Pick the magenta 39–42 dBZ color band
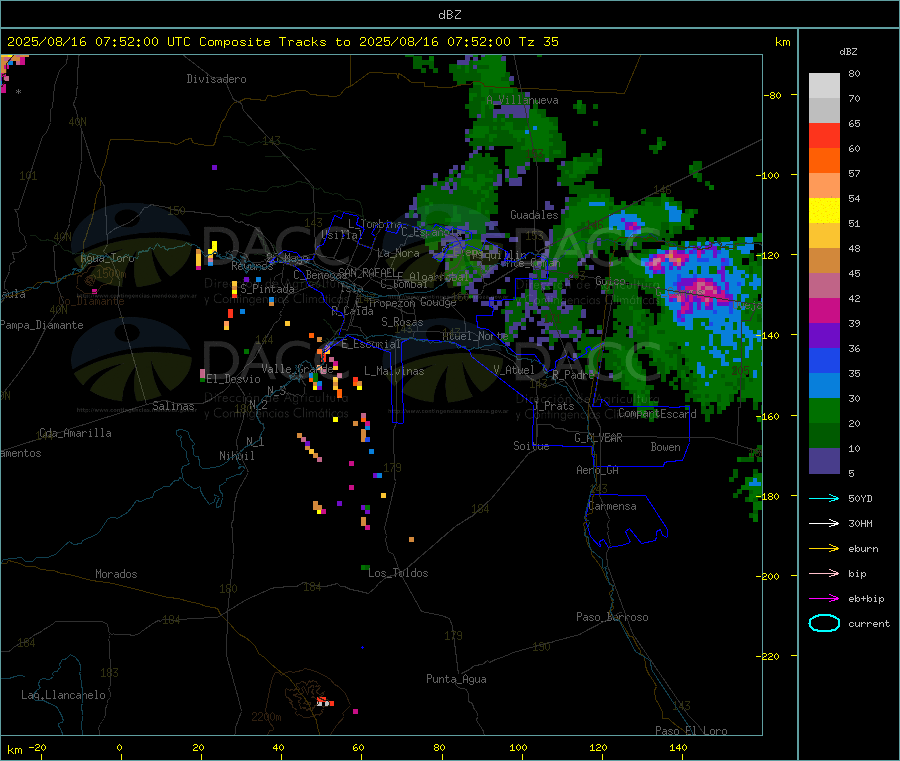 click(824, 310)
